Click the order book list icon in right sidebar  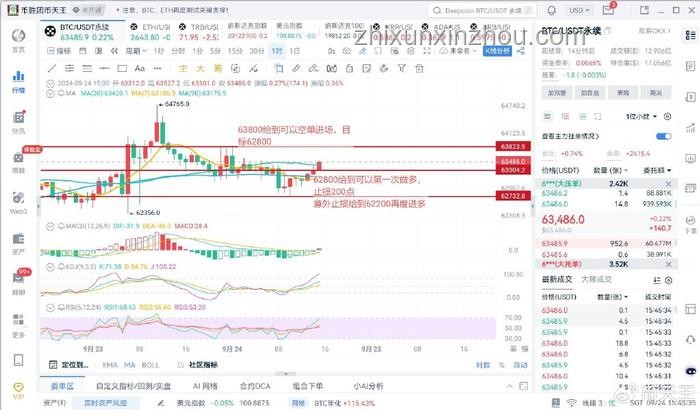coord(690,35)
